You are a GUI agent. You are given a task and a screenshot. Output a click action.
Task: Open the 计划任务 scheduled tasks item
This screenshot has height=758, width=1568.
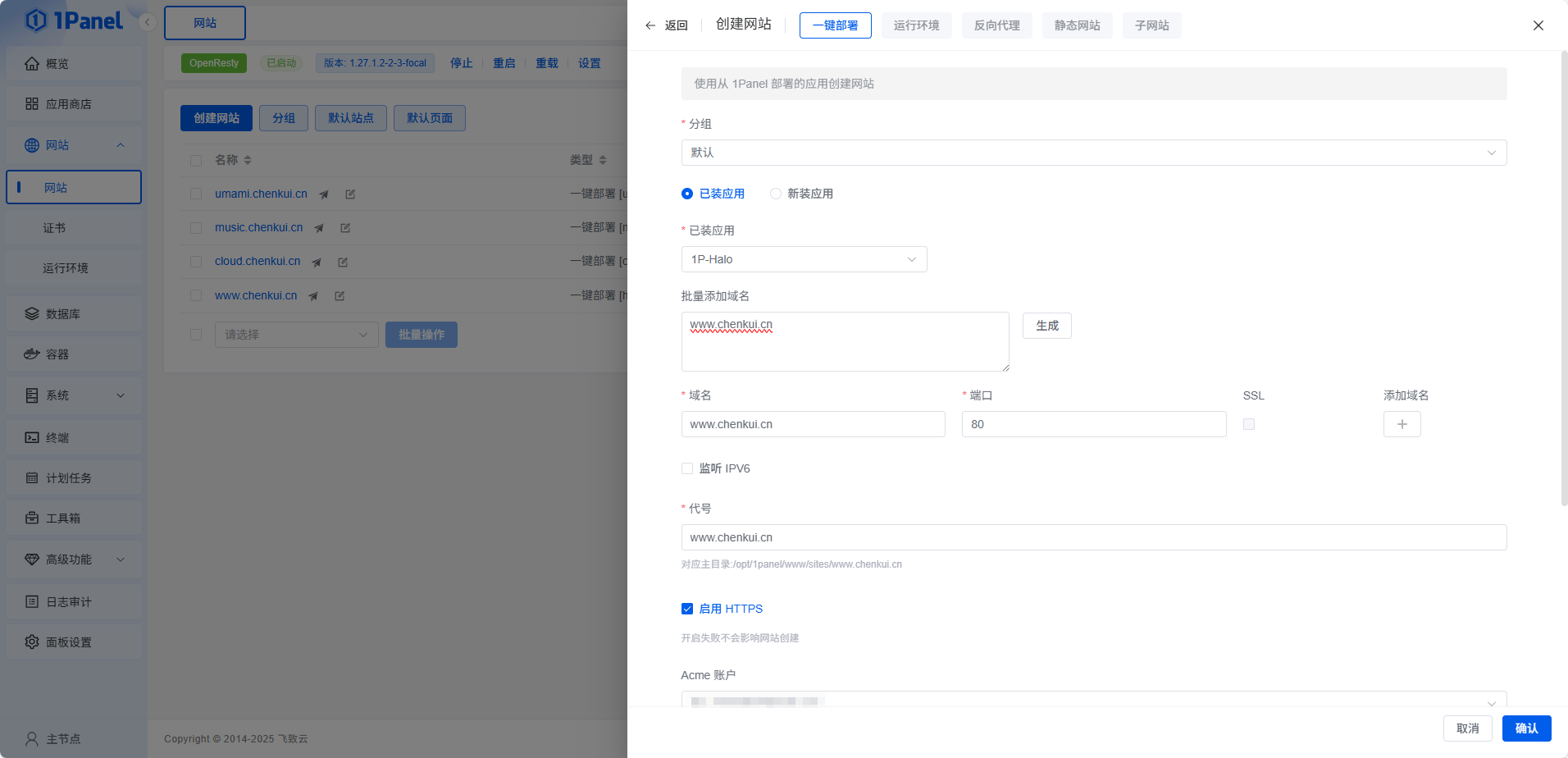pos(68,478)
